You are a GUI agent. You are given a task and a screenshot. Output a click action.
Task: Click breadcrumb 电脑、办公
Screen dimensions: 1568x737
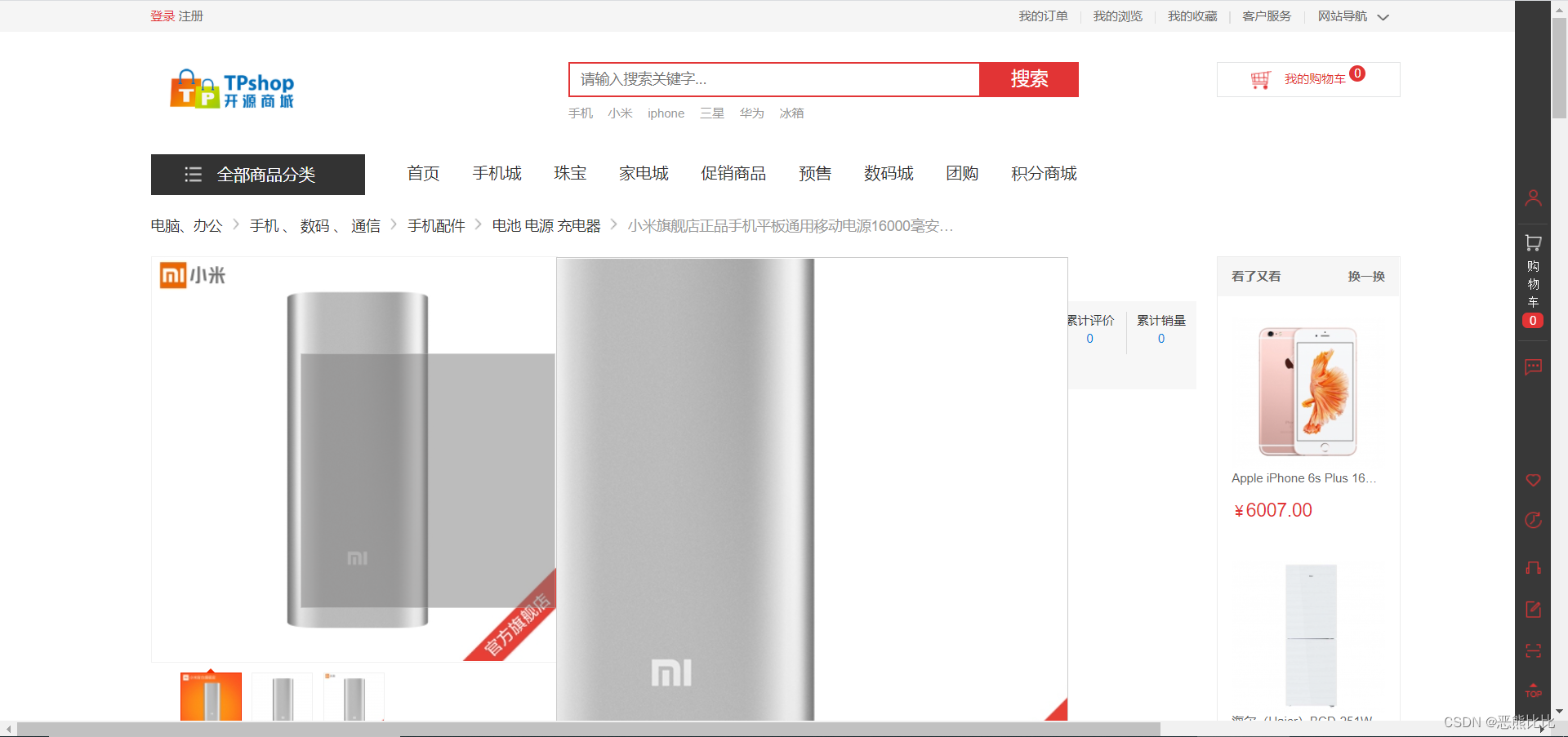[186, 226]
